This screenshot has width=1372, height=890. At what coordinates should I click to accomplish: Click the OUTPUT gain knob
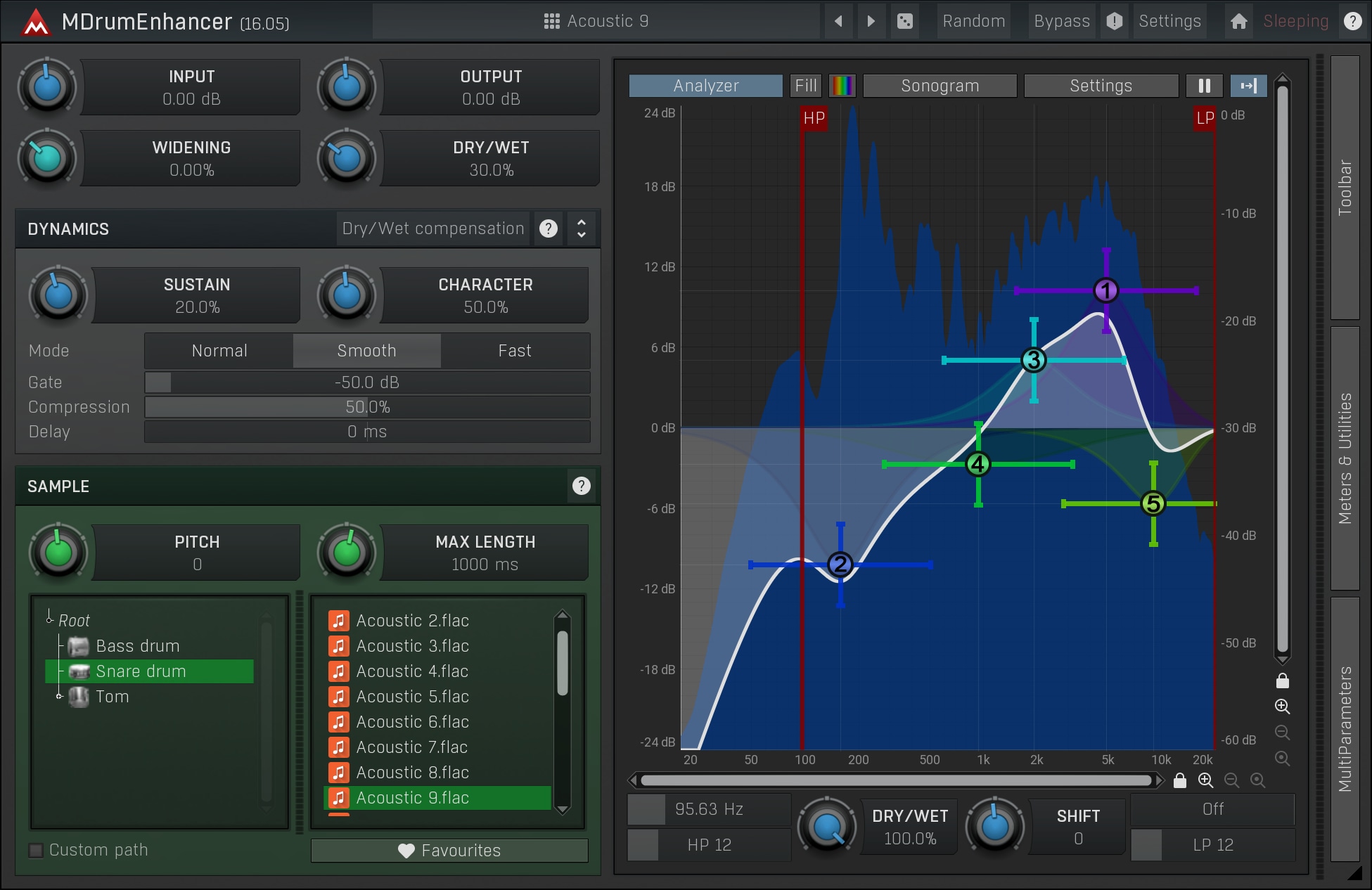346,87
